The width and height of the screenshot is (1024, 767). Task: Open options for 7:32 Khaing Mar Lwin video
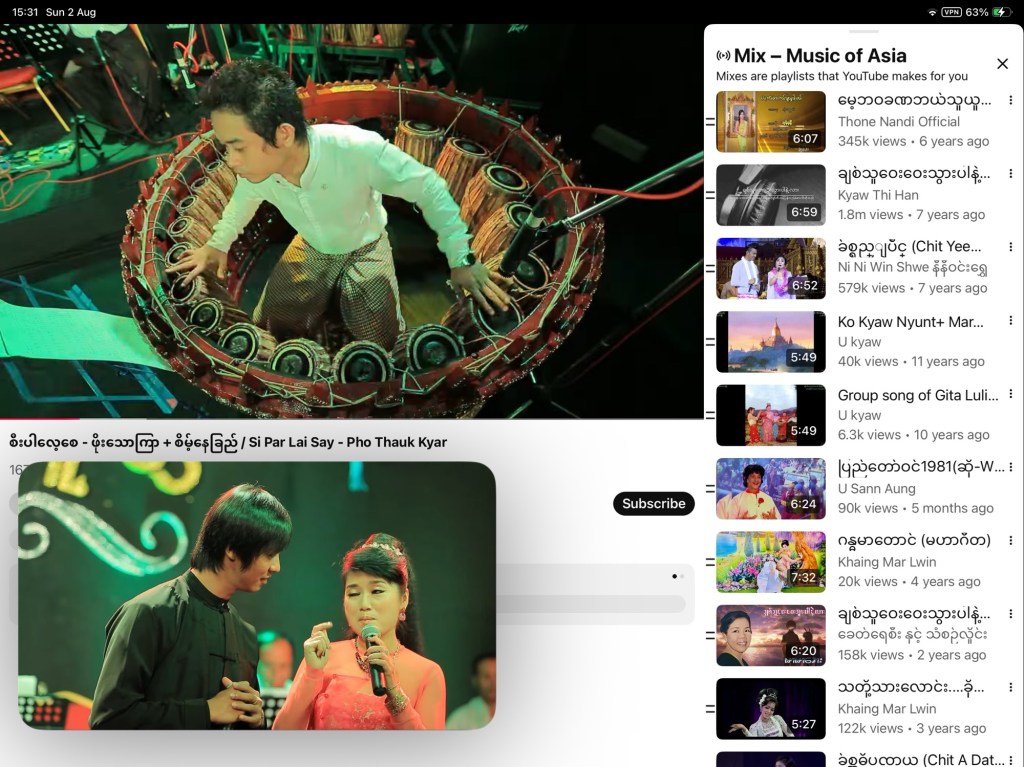(x=1010, y=540)
